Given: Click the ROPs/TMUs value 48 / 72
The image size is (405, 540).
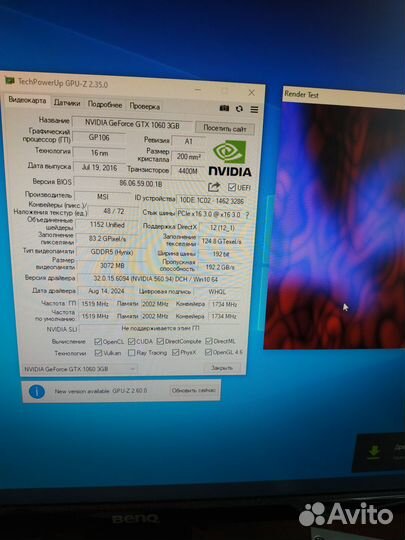Looking at the screenshot, I should (114, 211).
